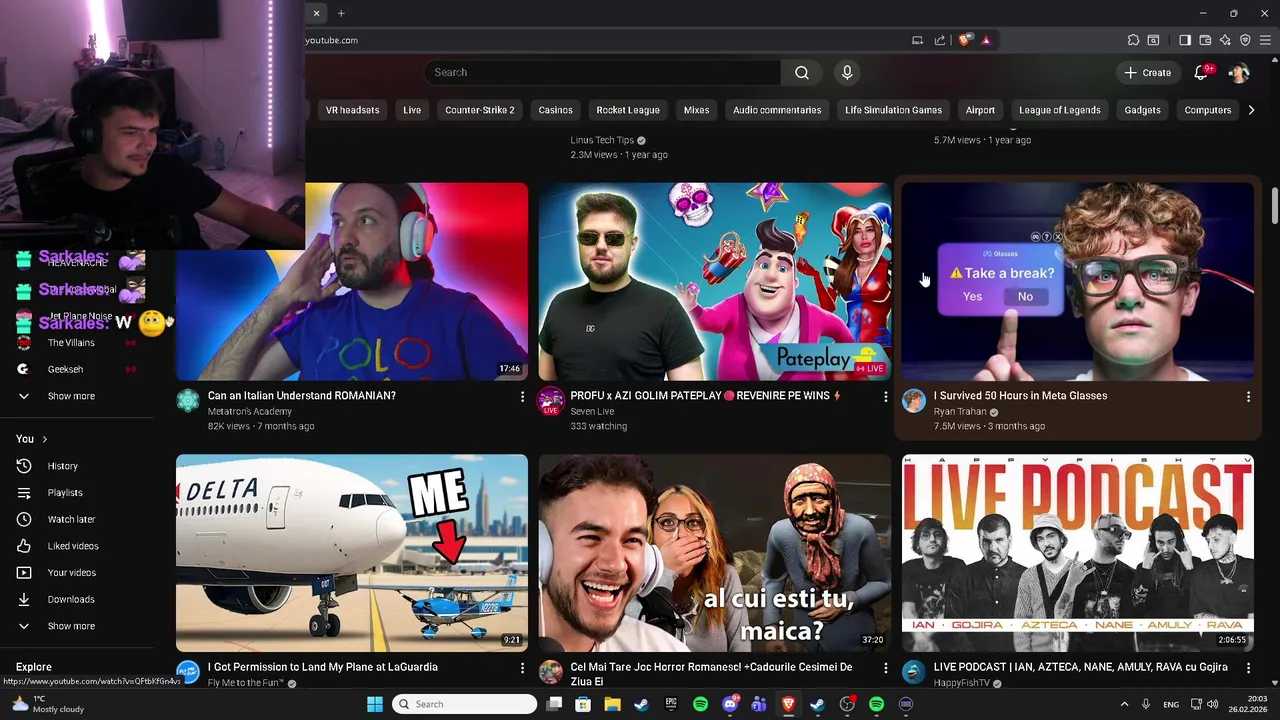Select the Counter-Strike 2 chip
The width and height of the screenshot is (1280, 720).
480,110
